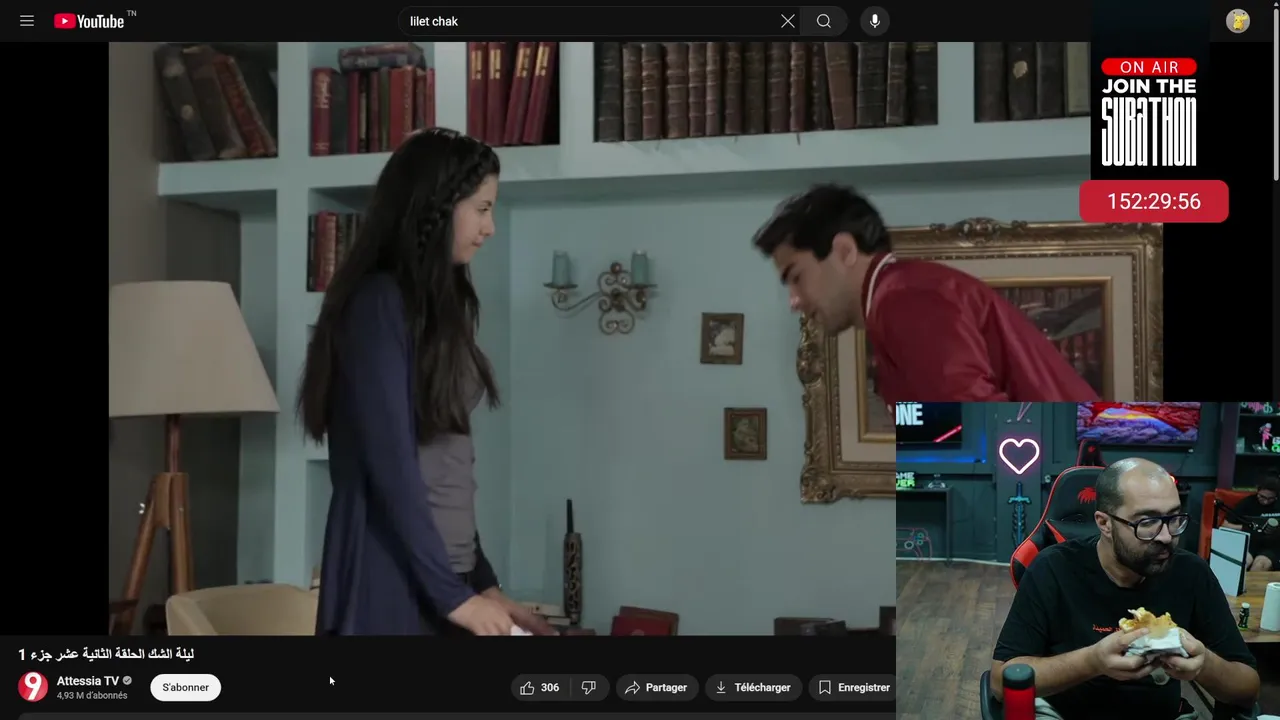Click the '4,93 M d'abonnés' subscriber count
This screenshot has height=720, width=1280.
point(92,696)
